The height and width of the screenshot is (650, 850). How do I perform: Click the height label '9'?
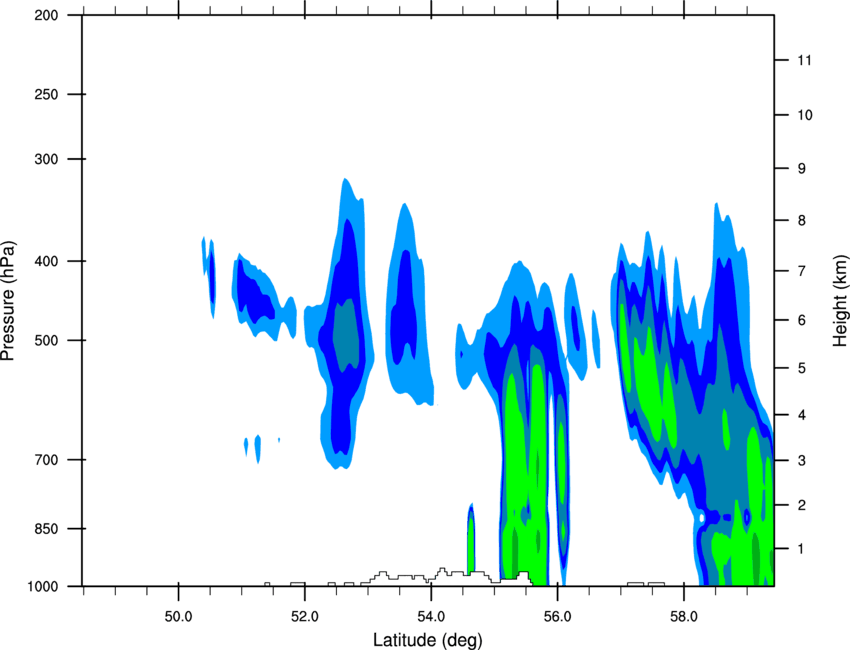pyautogui.click(x=802, y=169)
